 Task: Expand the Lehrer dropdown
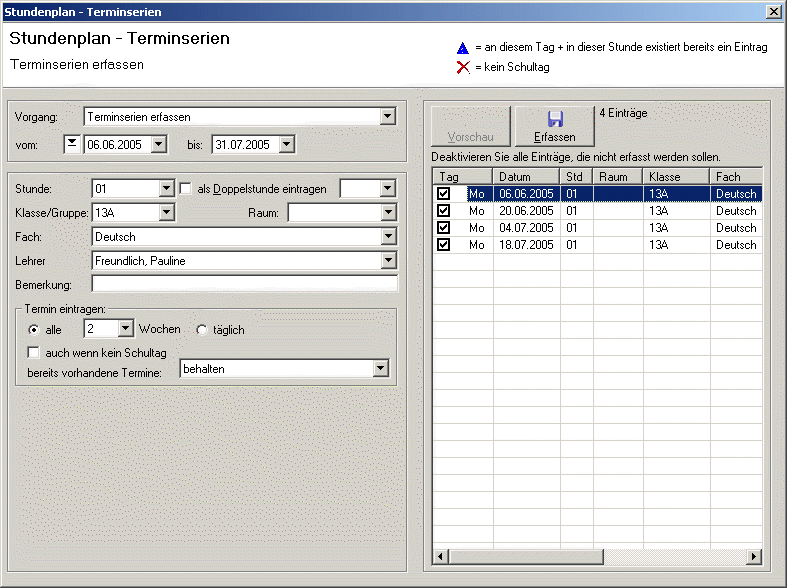[x=388, y=260]
